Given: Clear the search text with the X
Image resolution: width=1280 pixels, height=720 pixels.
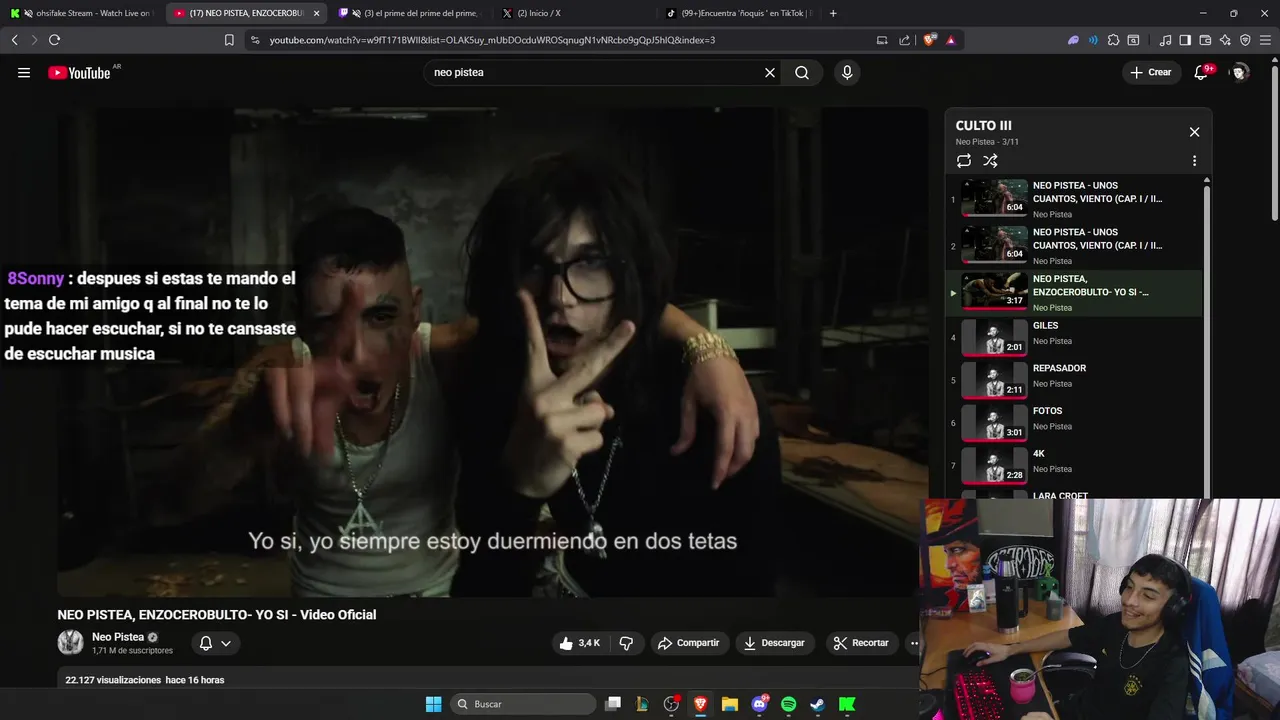Looking at the screenshot, I should pyautogui.click(x=770, y=72).
